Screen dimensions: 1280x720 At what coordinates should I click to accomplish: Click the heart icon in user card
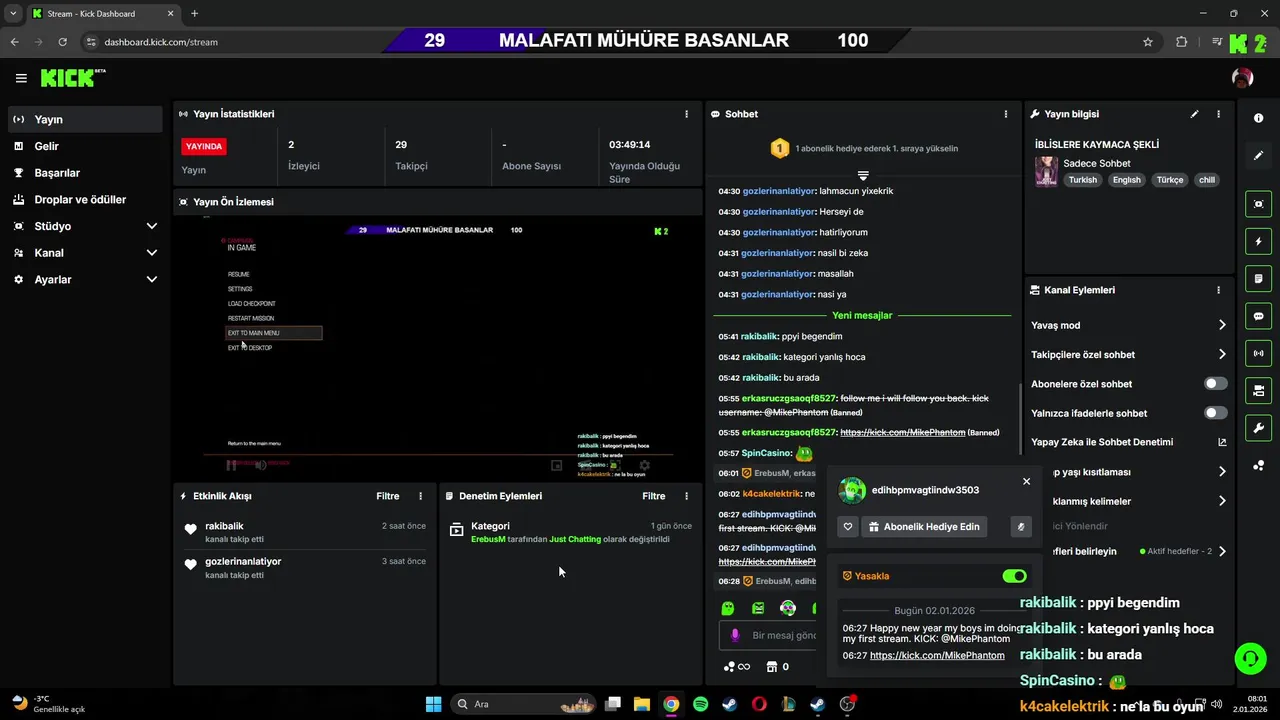[x=848, y=526]
